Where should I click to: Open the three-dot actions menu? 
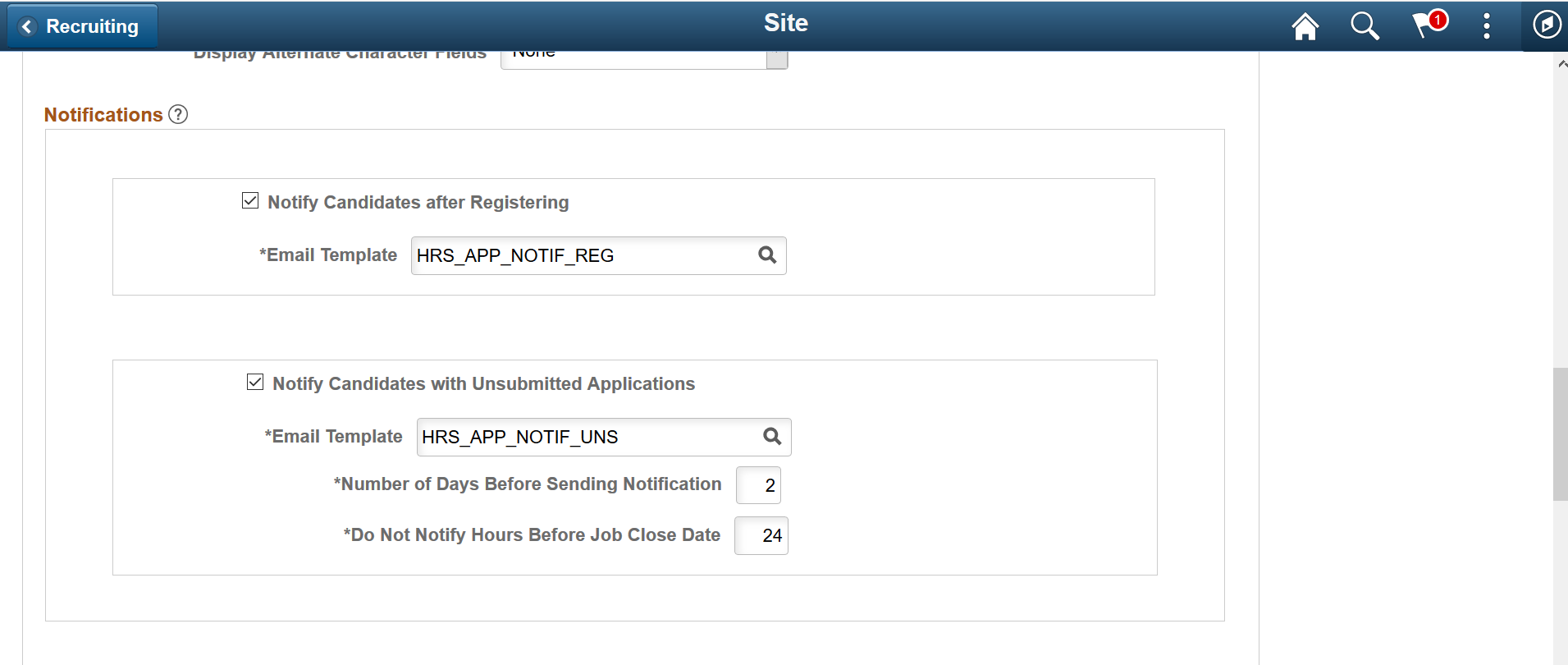1486,26
